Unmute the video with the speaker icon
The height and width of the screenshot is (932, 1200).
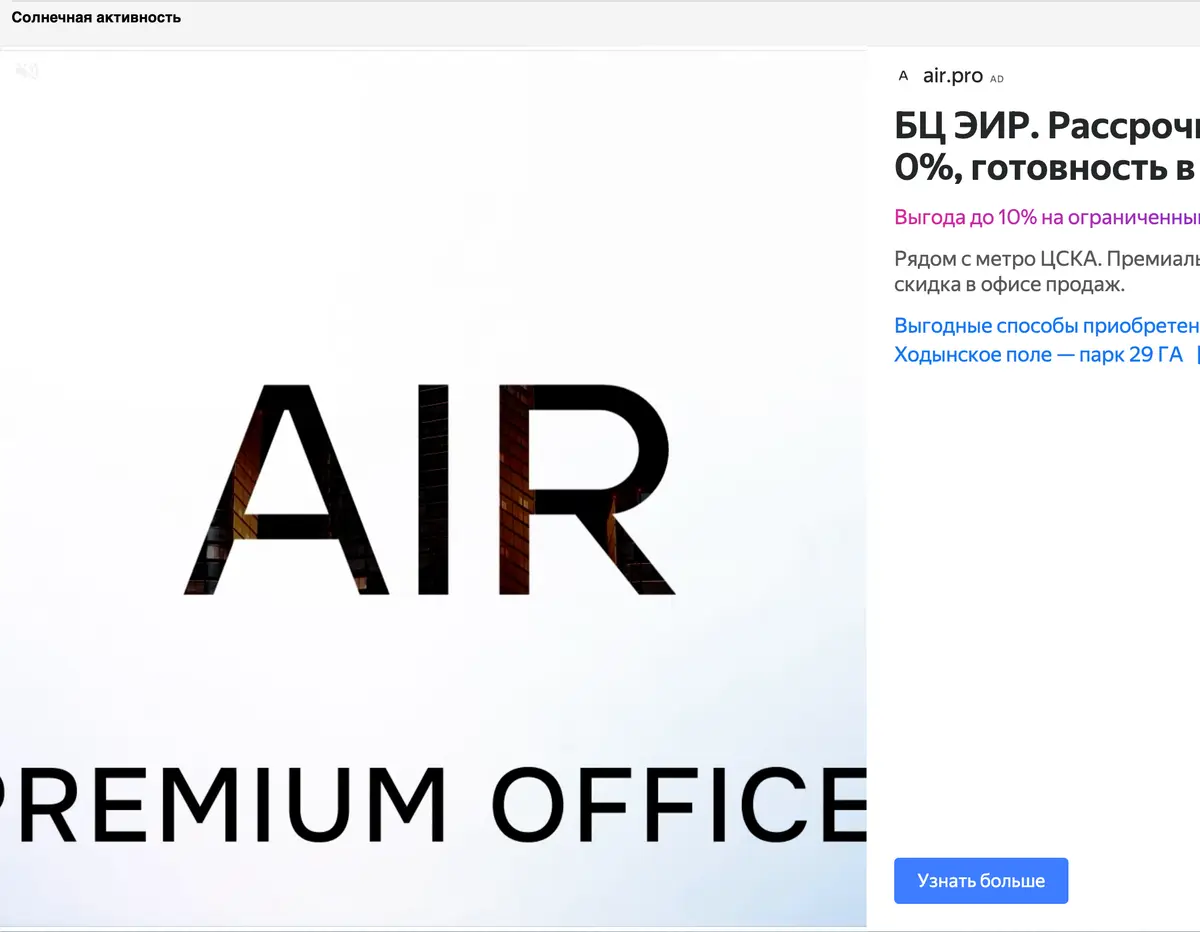coord(28,70)
